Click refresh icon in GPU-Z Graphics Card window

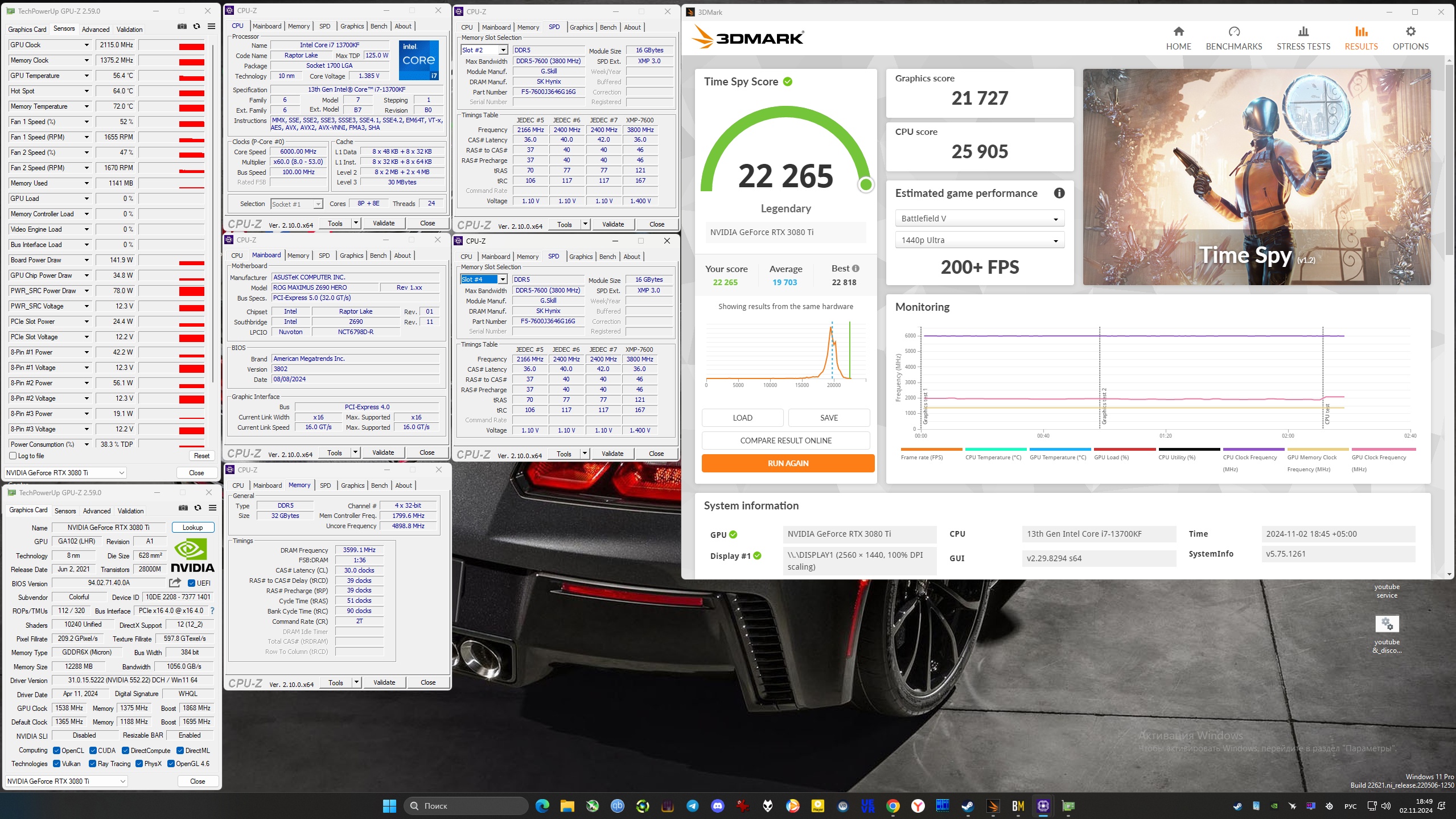click(x=198, y=508)
